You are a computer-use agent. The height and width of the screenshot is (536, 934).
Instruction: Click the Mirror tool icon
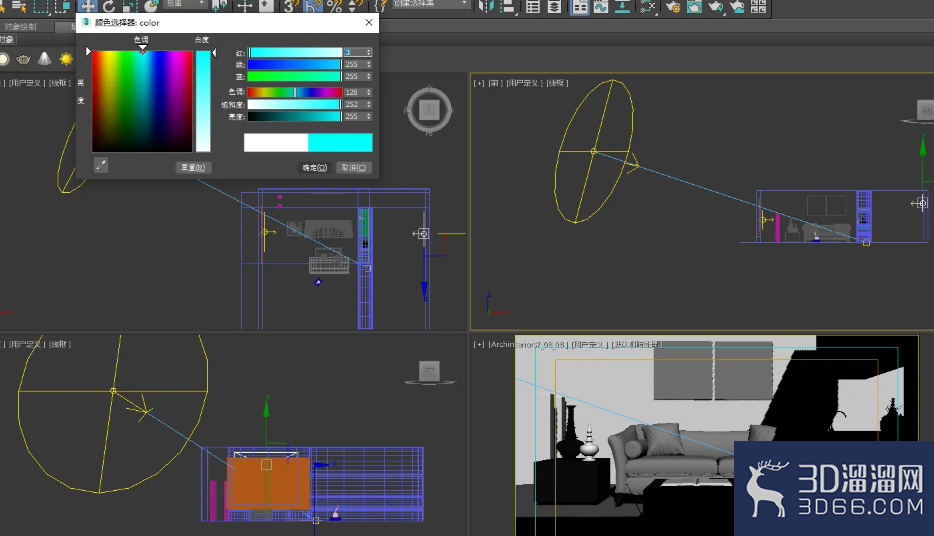pos(487,6)
